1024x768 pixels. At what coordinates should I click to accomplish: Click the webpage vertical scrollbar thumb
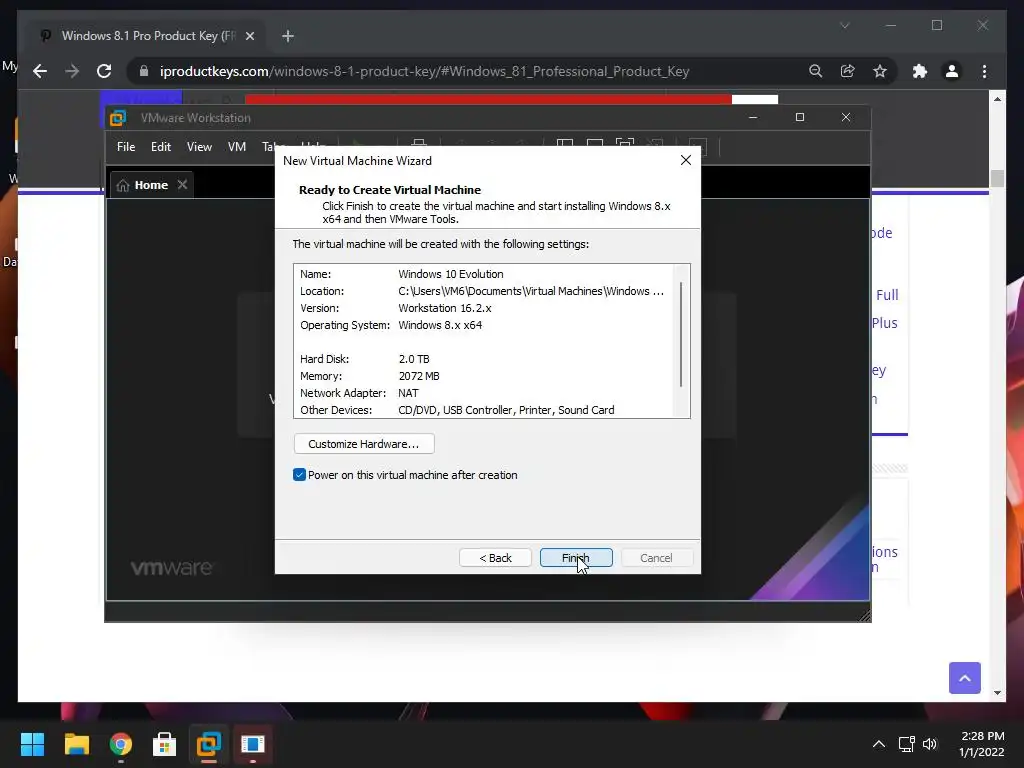tap(997, 178)
